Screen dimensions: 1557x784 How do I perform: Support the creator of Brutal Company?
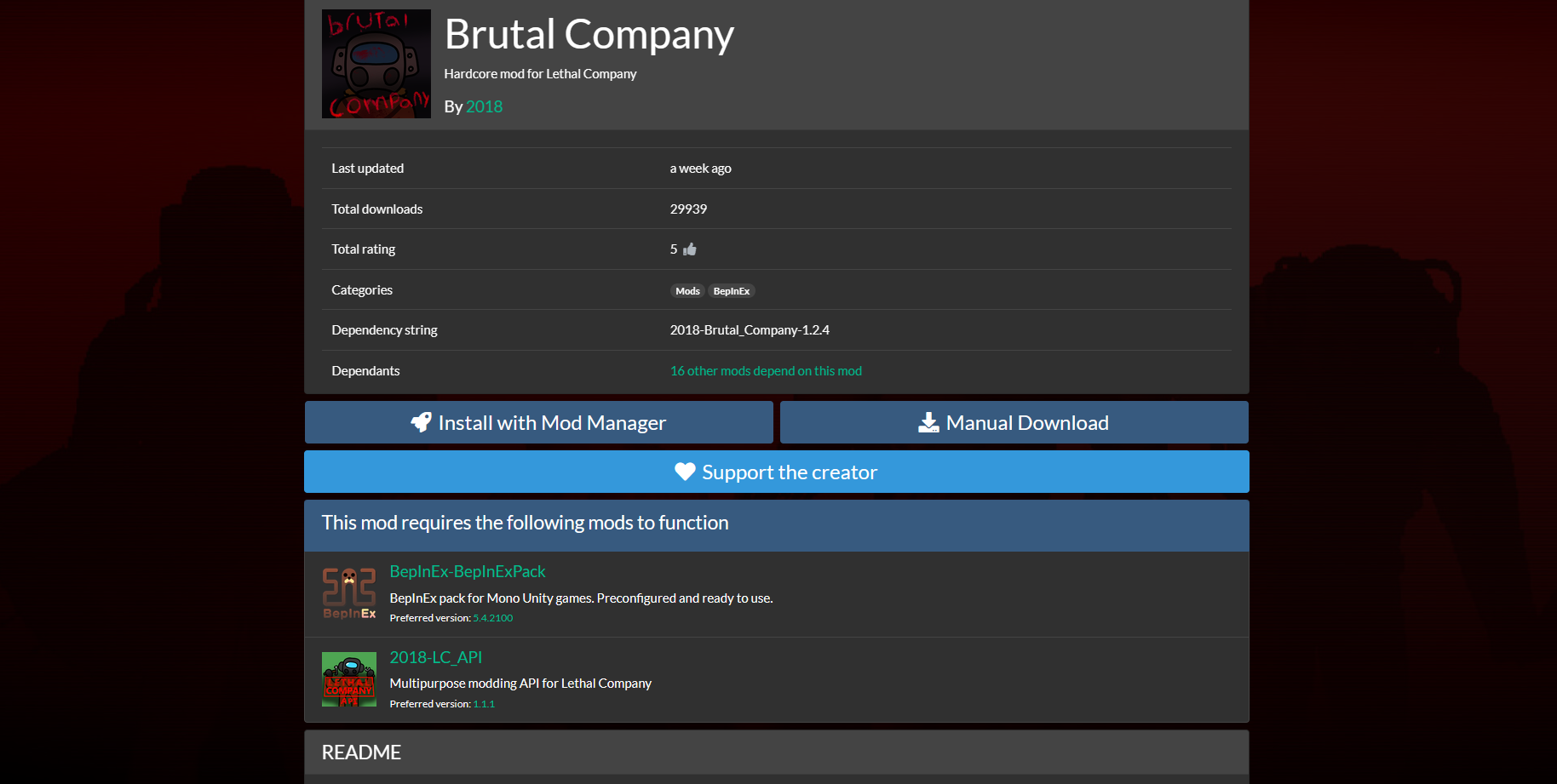click(775, 472)
